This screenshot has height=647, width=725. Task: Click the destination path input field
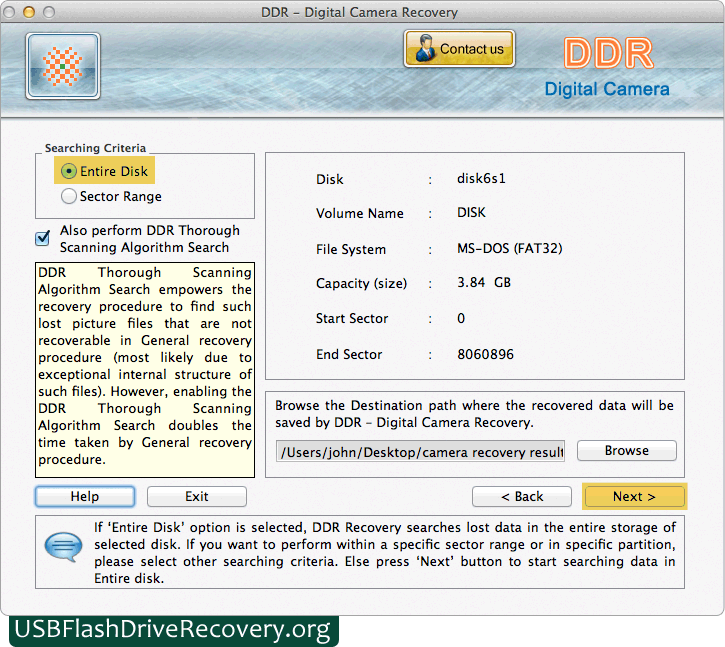coord(420,451)
